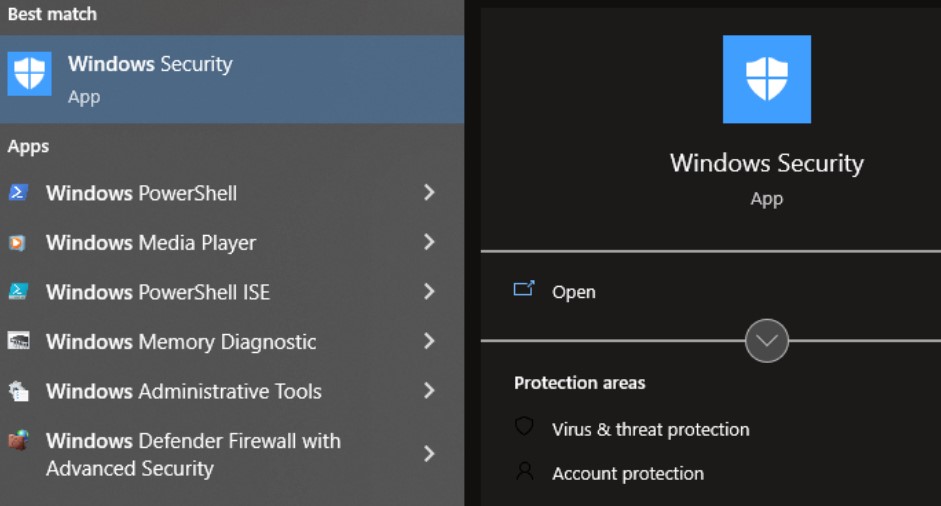Expand Windows Administrative Tools options chevron
Screen dimensions: 941x506
(x=429, y=391)
